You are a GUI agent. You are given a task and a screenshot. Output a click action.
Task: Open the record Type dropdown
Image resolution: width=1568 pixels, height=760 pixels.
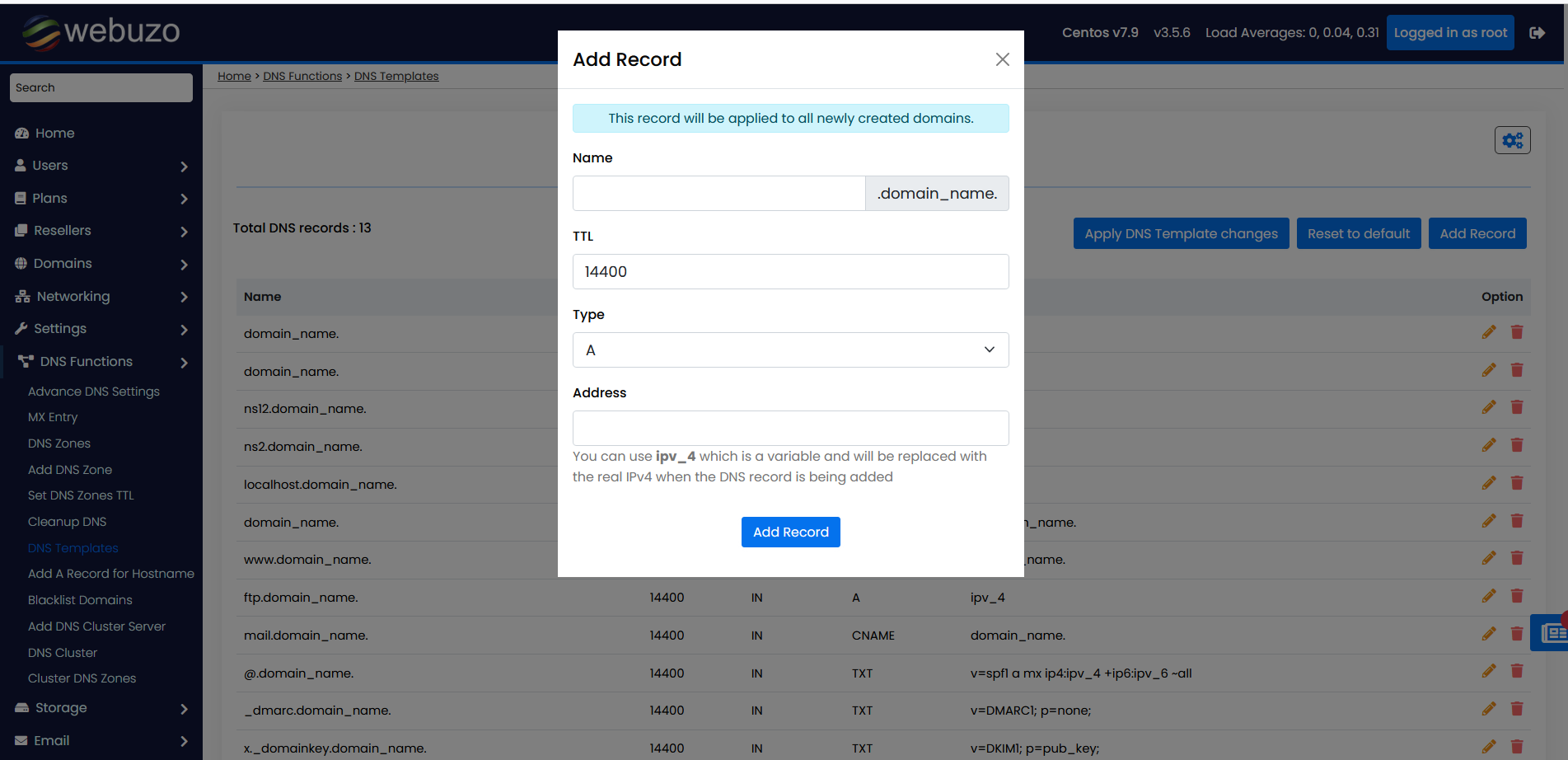click(789, 350)
